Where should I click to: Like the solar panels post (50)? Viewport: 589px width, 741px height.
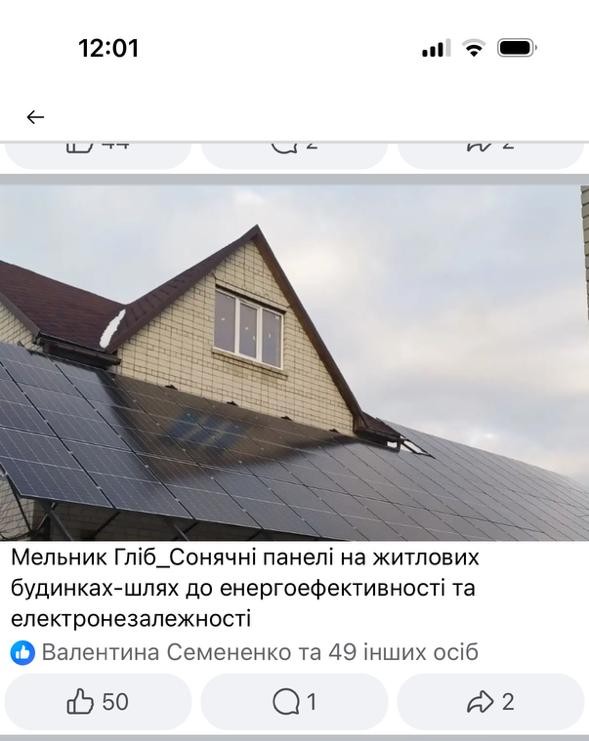[98, 702]
